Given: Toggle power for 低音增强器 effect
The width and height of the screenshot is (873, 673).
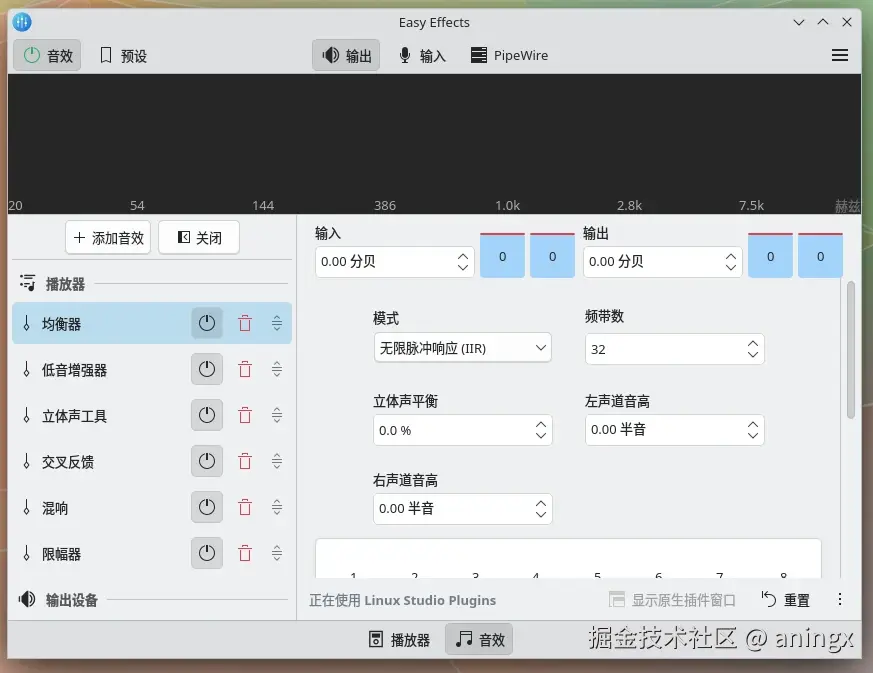Looking at the screenshot, I should coord(207,369).
